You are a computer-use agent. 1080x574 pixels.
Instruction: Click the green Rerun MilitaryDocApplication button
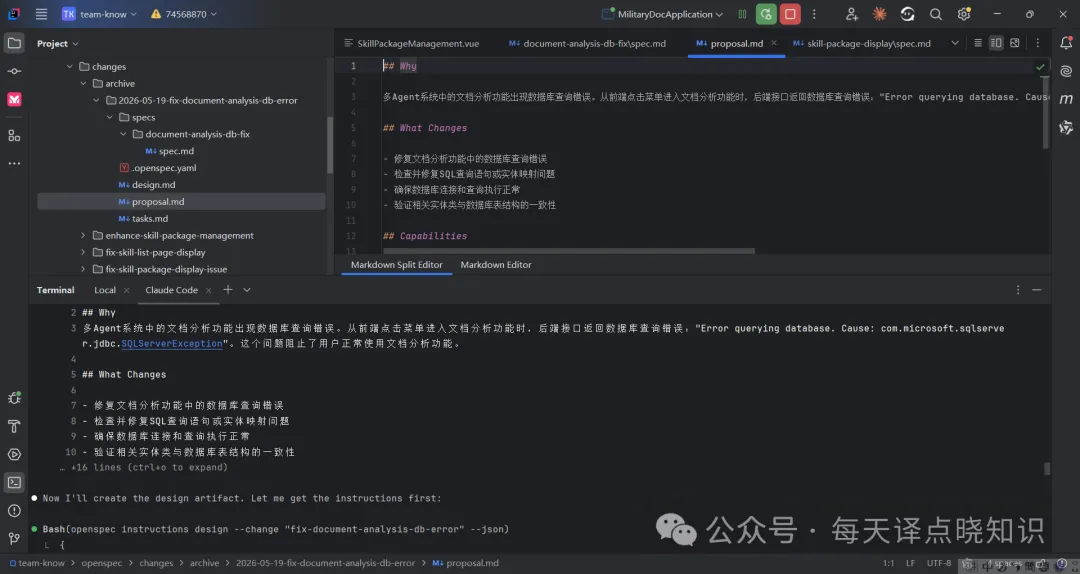click(766, 14)
